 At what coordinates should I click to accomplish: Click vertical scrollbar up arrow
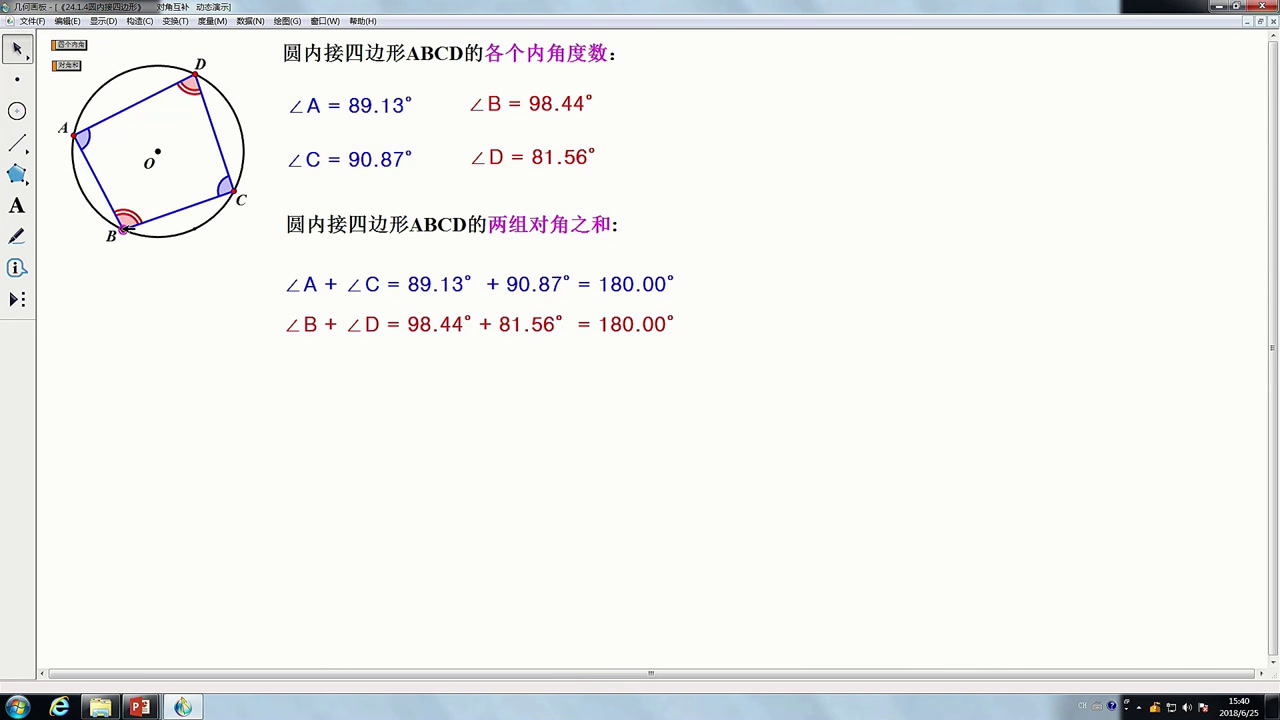click(x=1272, y=37)
